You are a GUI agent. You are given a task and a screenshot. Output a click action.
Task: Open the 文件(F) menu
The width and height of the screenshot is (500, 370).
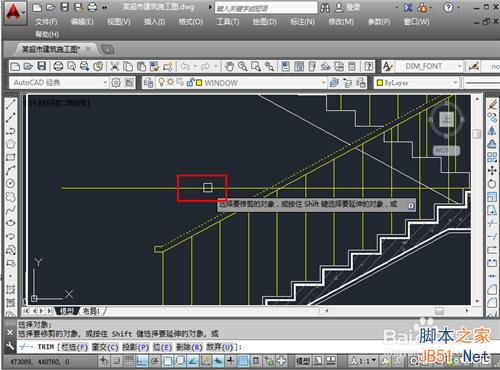pyautogui.click(x=46, y=22)
